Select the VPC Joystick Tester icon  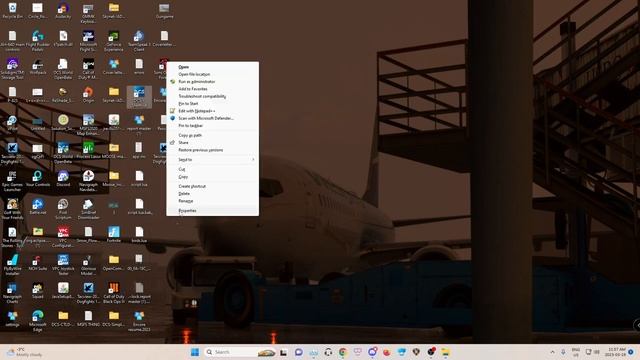(63, 265)
